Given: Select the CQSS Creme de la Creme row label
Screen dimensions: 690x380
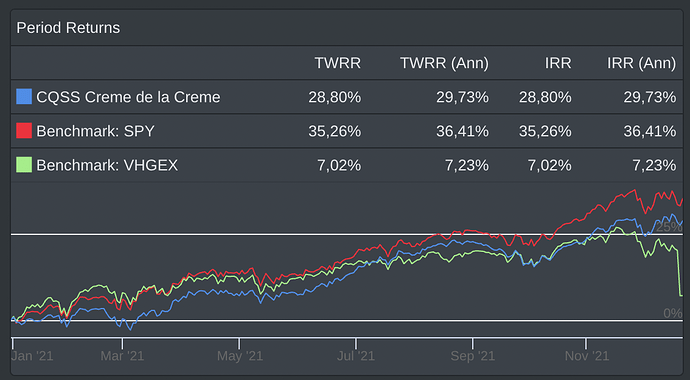Looking at the screenshot, I should pyautogui.click(x=128, y=97).
